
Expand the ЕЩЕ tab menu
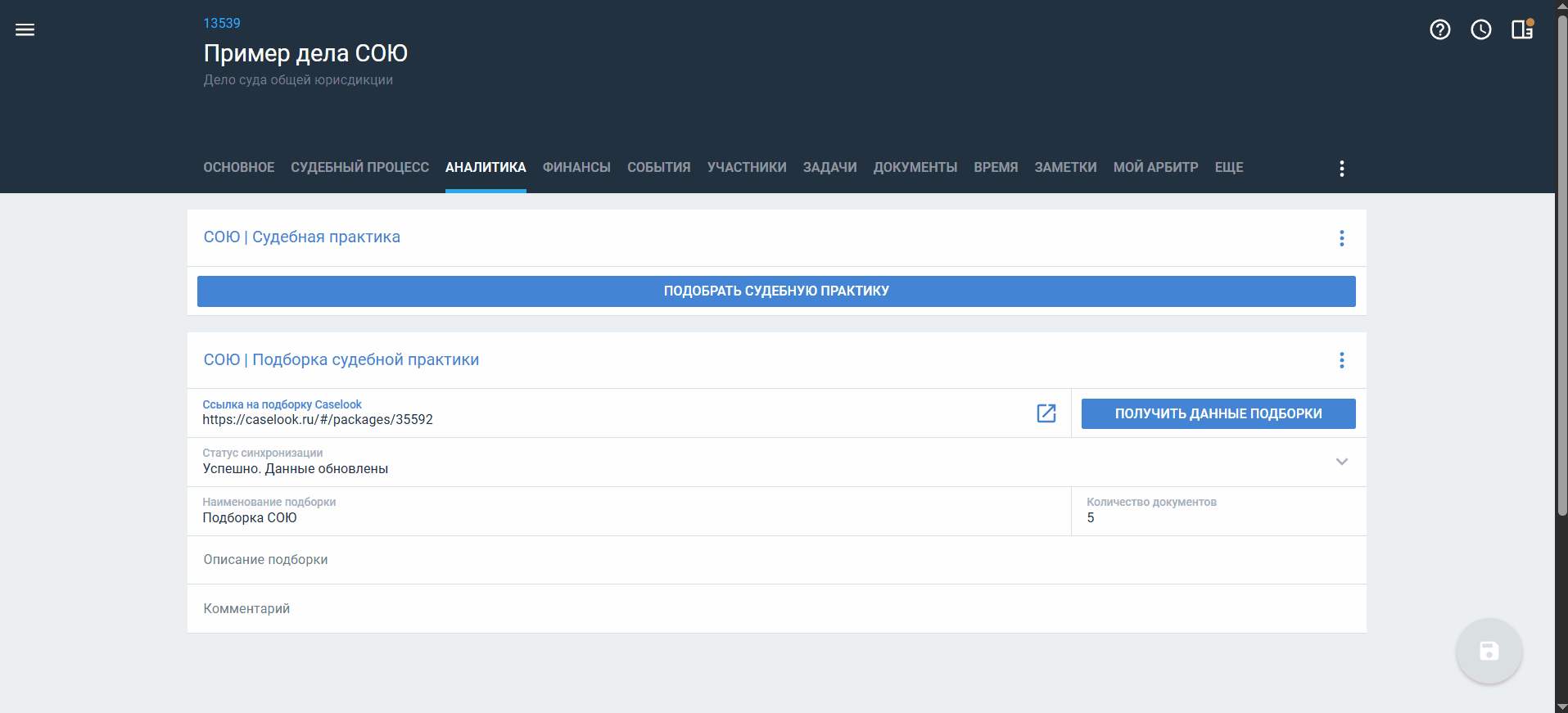[x=1228, y=168]
